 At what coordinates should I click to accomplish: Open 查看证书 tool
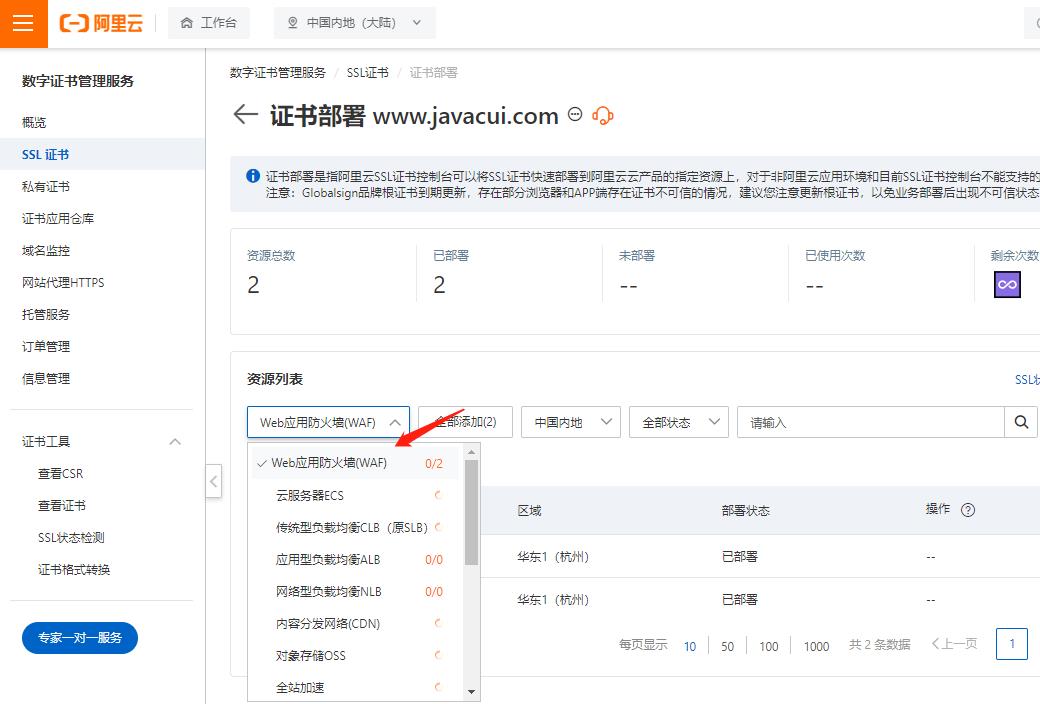(62, 505)
